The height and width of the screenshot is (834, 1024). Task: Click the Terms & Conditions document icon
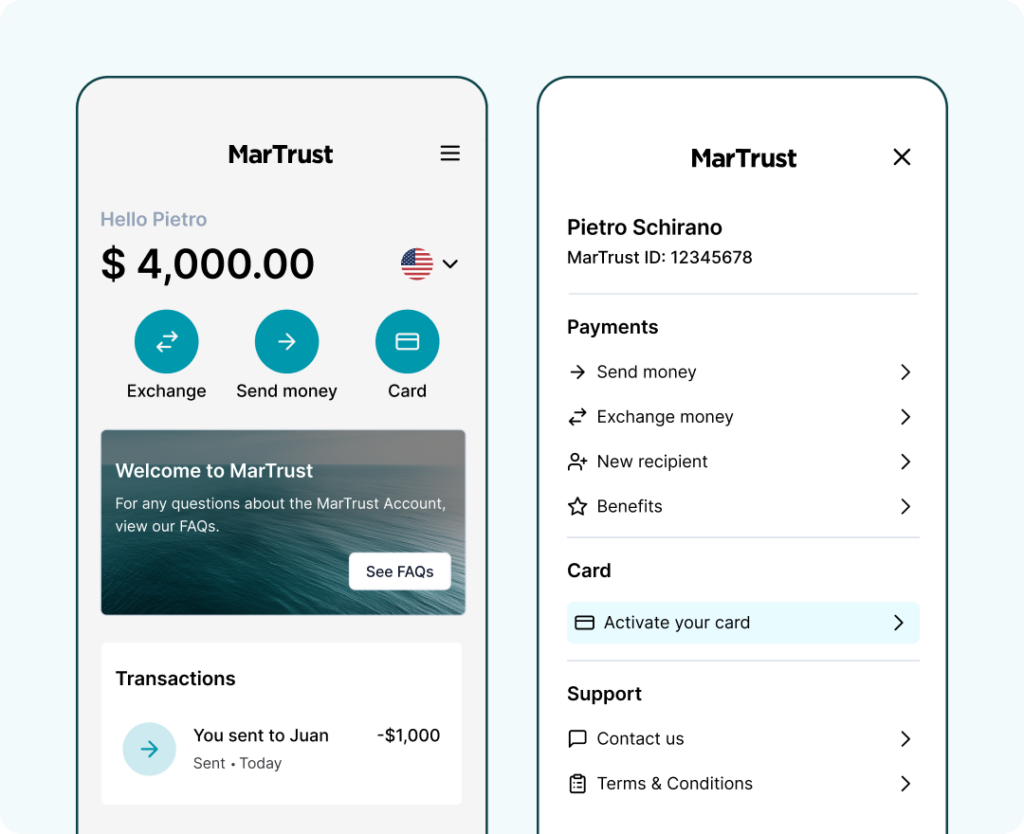tap(578, 784)
